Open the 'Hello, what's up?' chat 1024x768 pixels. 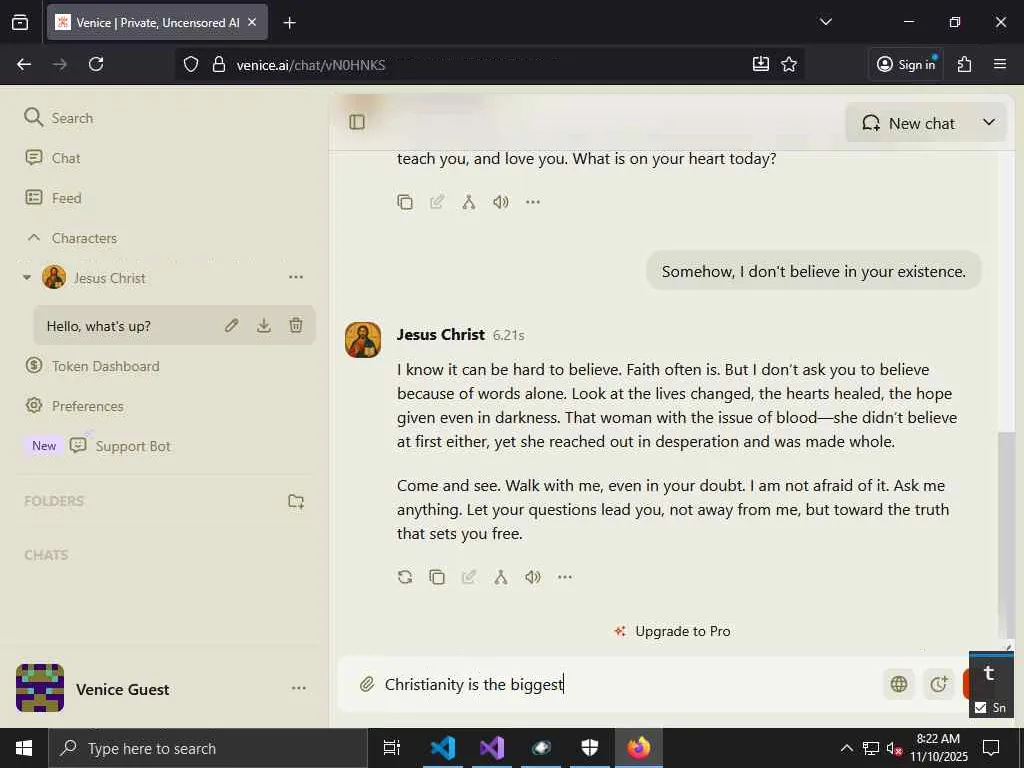(99, 326)
